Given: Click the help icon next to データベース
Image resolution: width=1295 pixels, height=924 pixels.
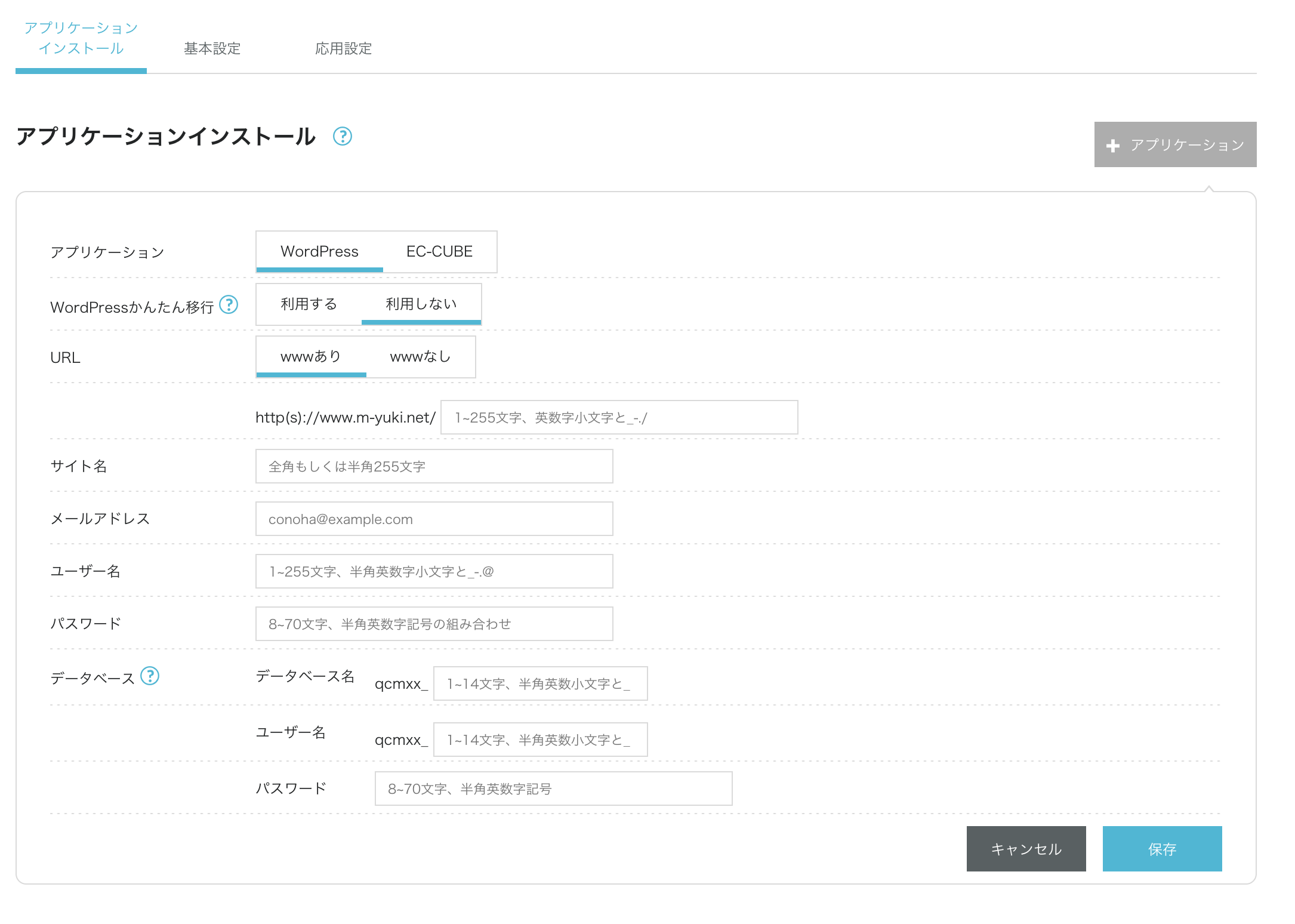Looking at the screenshot, I should 150,676.
